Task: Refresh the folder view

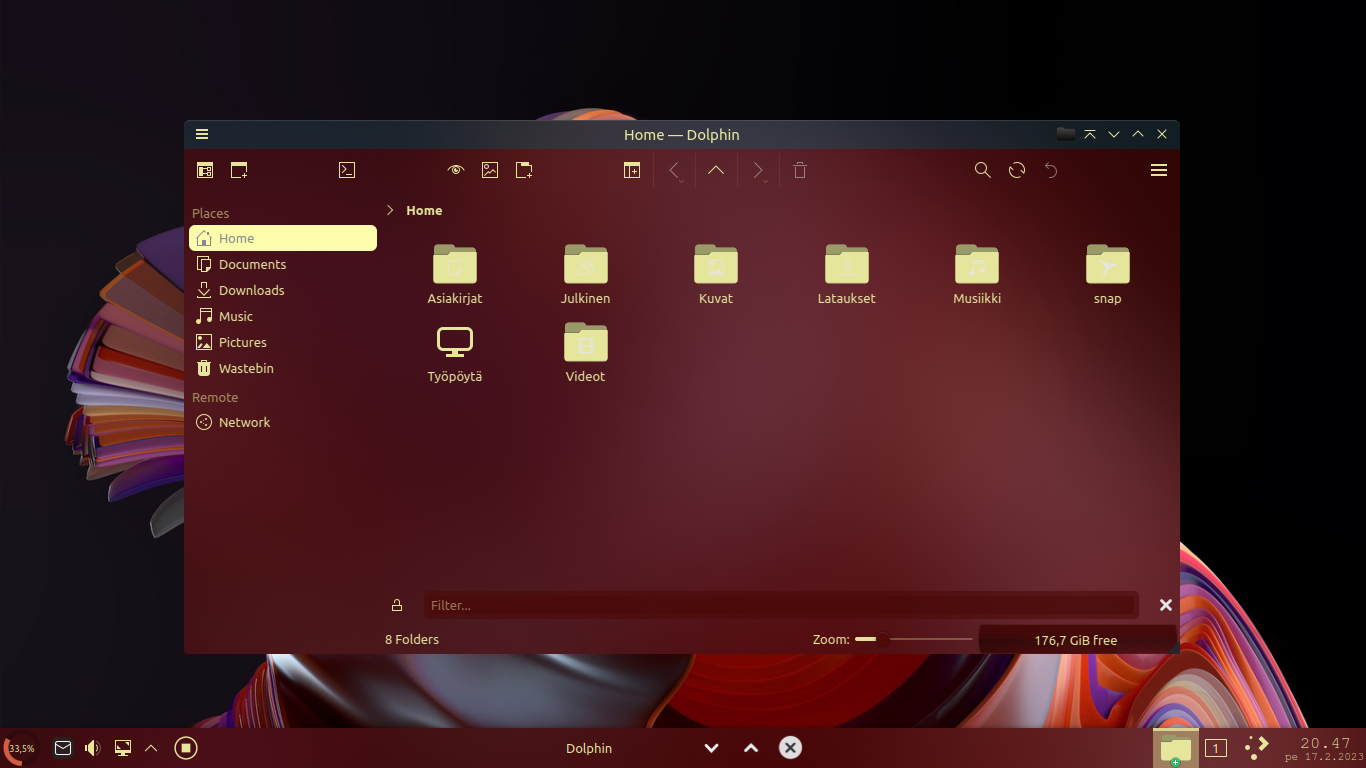Action: 1017,170
